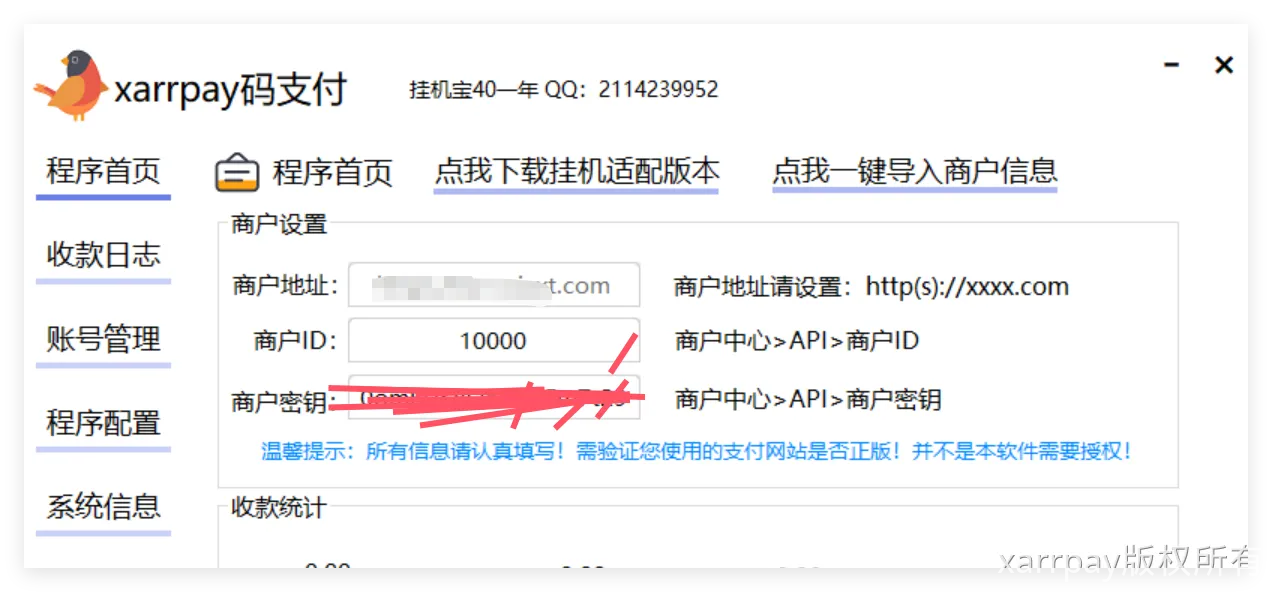The width and height of the screenshot is (1272, 592).
Task: Click the 商户中心>API>商户ID hint text
Action: pyautogui.click(x=796, y=341)
